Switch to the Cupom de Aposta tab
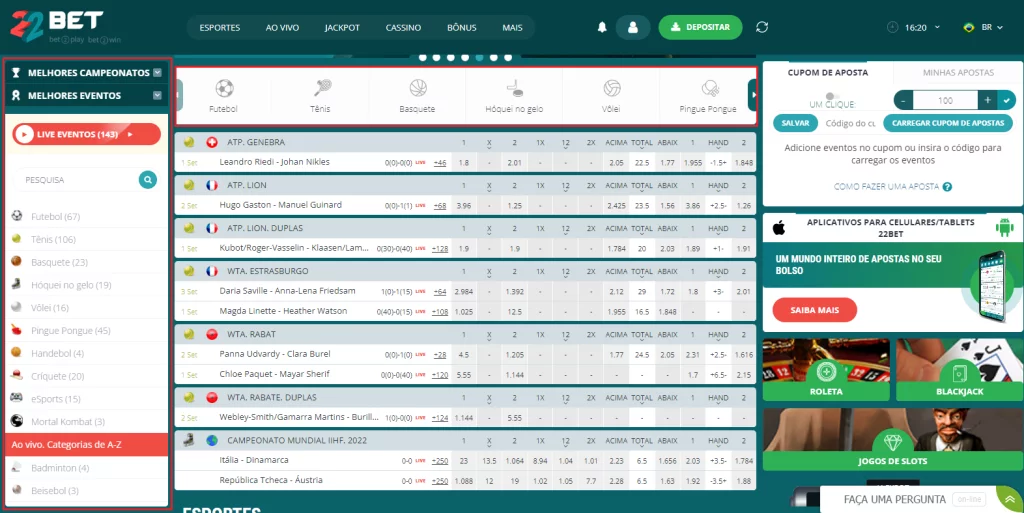This screenshot has width=1024, height=513. (828, 72)
